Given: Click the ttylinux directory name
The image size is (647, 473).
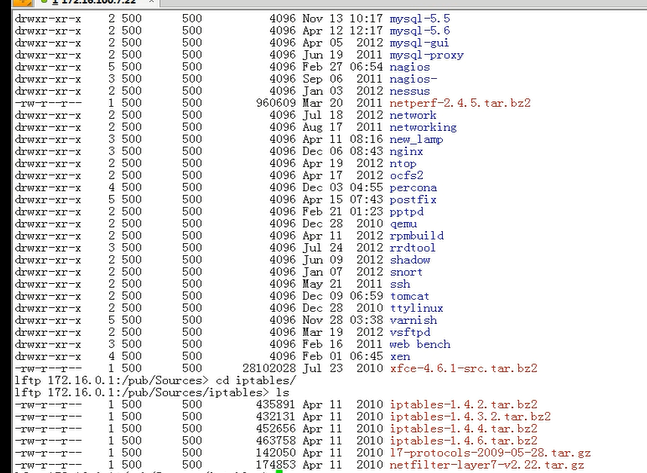Looking at the screenshot, I should coord(416,308).
